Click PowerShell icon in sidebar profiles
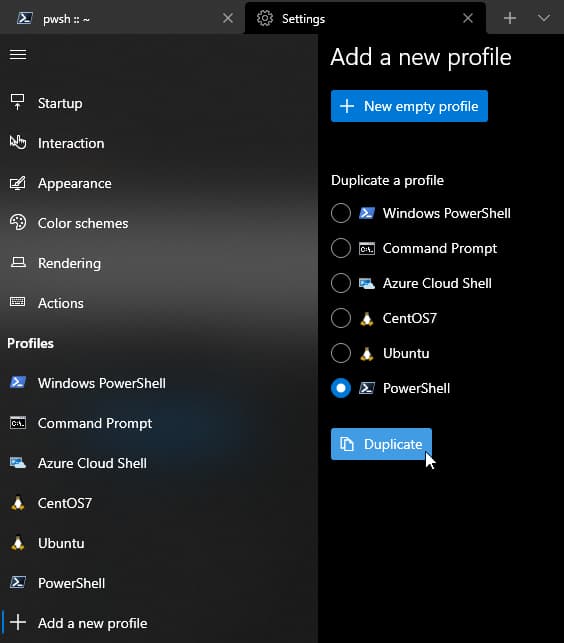The height and width of the screenshot is (643, 564). coord(18,583)
